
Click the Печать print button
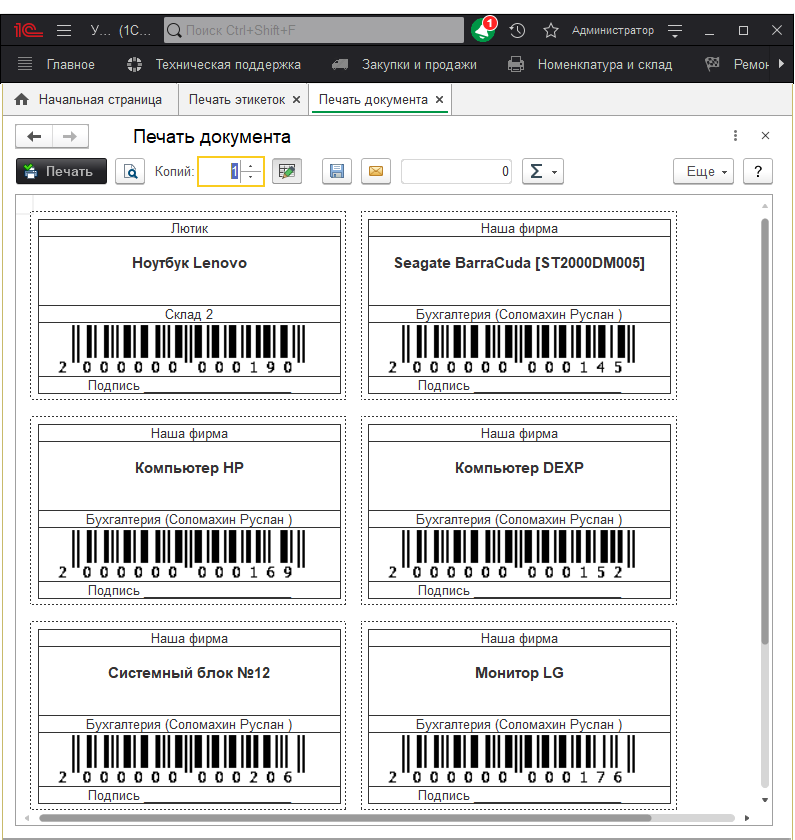pos(61,171)
